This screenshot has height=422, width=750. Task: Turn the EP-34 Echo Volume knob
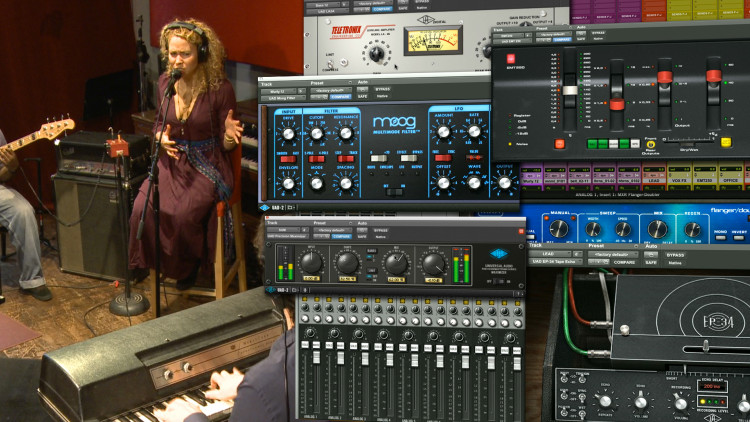640,402
